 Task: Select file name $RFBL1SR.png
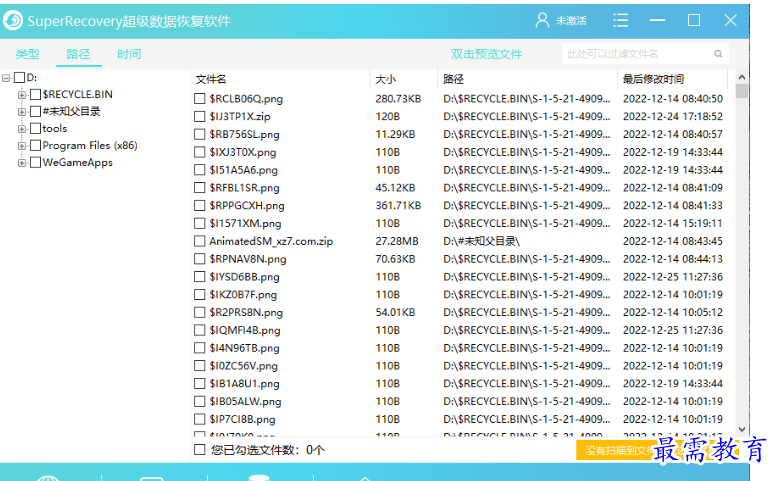(x=244, y=188)
